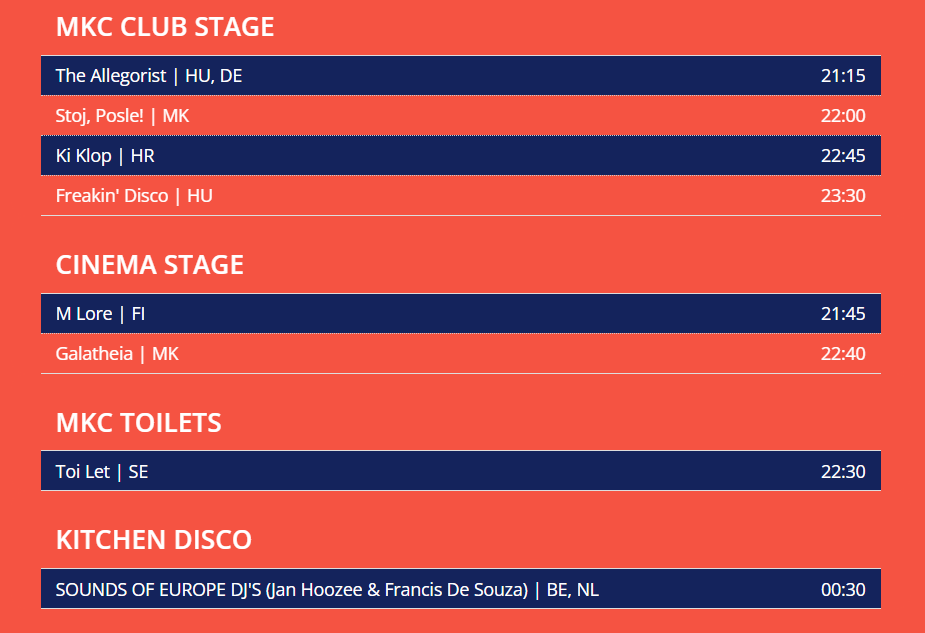Open Freakin' Disco | HU listing
This screenshot has height=633, width=925.
click(x=461, y=196)
